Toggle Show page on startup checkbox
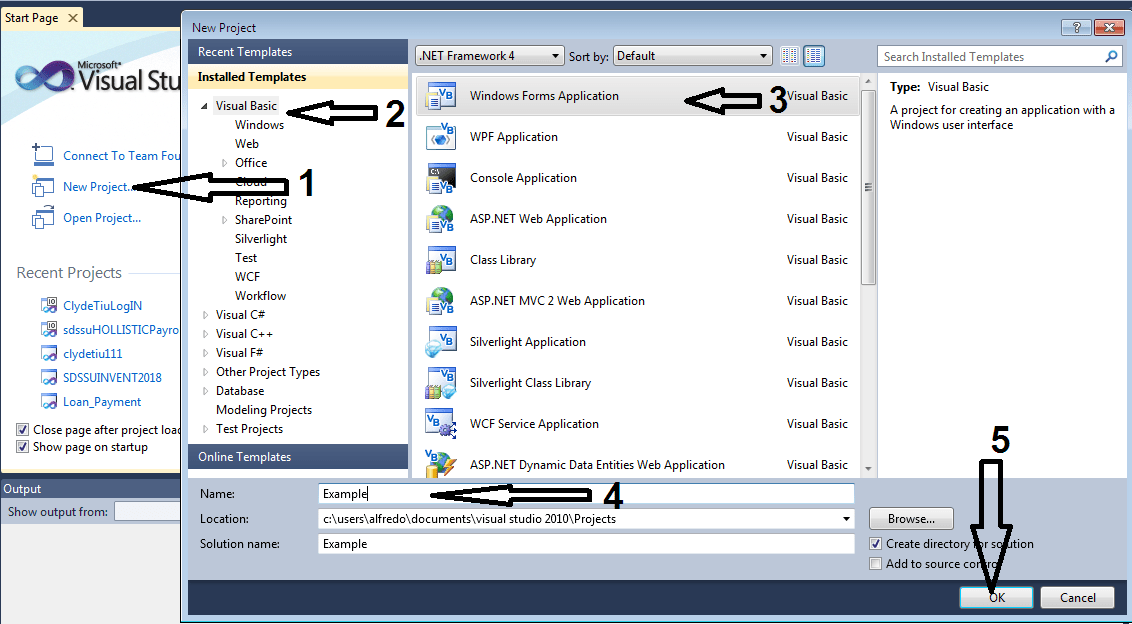 22,447
